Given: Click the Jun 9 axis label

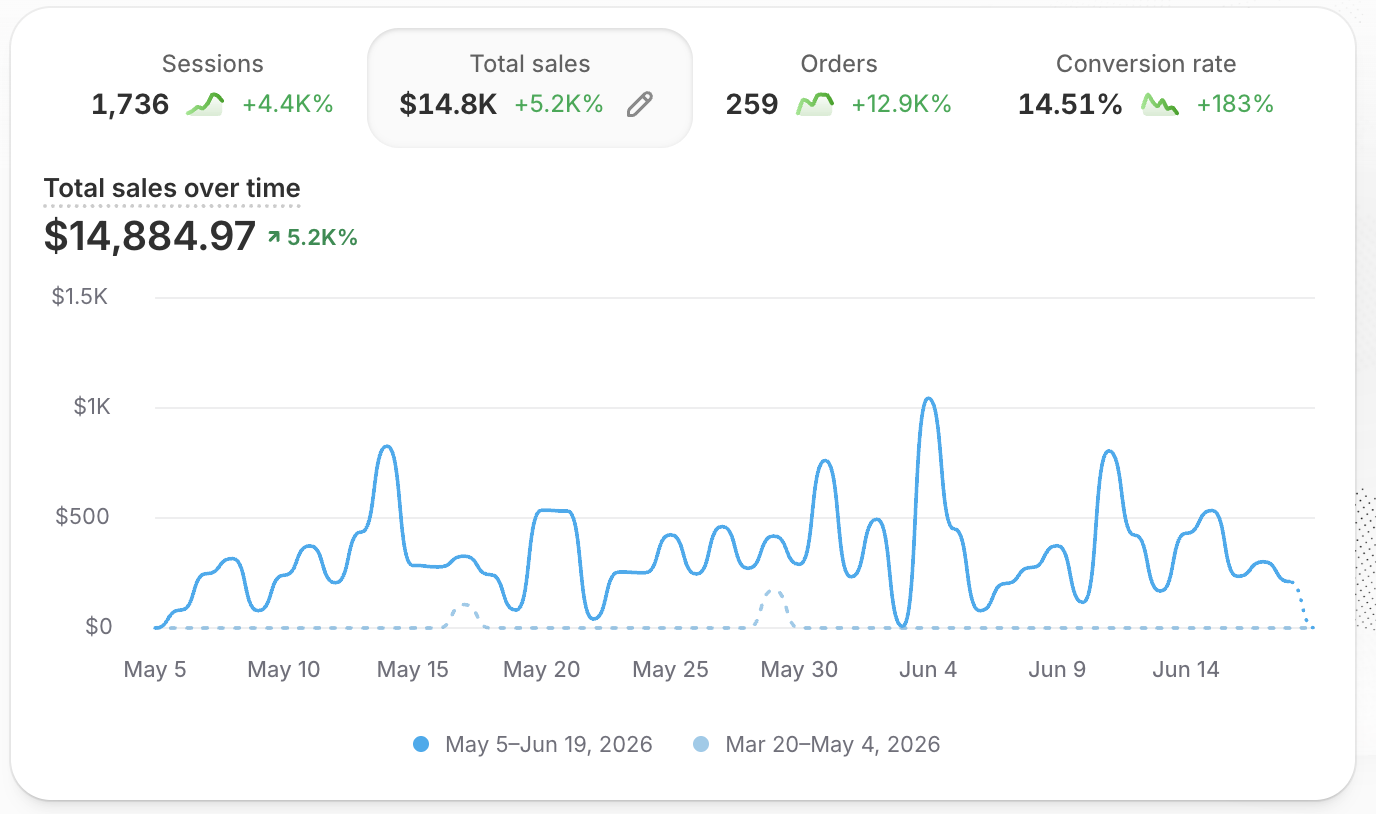Looking at the screenshot, I should click(1057, 670).
